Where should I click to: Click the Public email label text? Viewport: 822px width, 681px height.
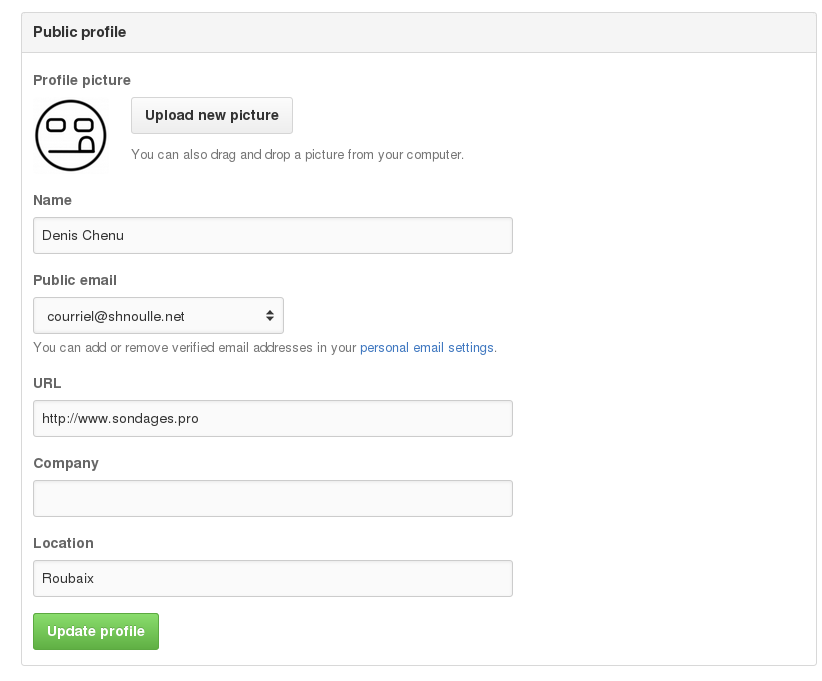click(75, 280)
